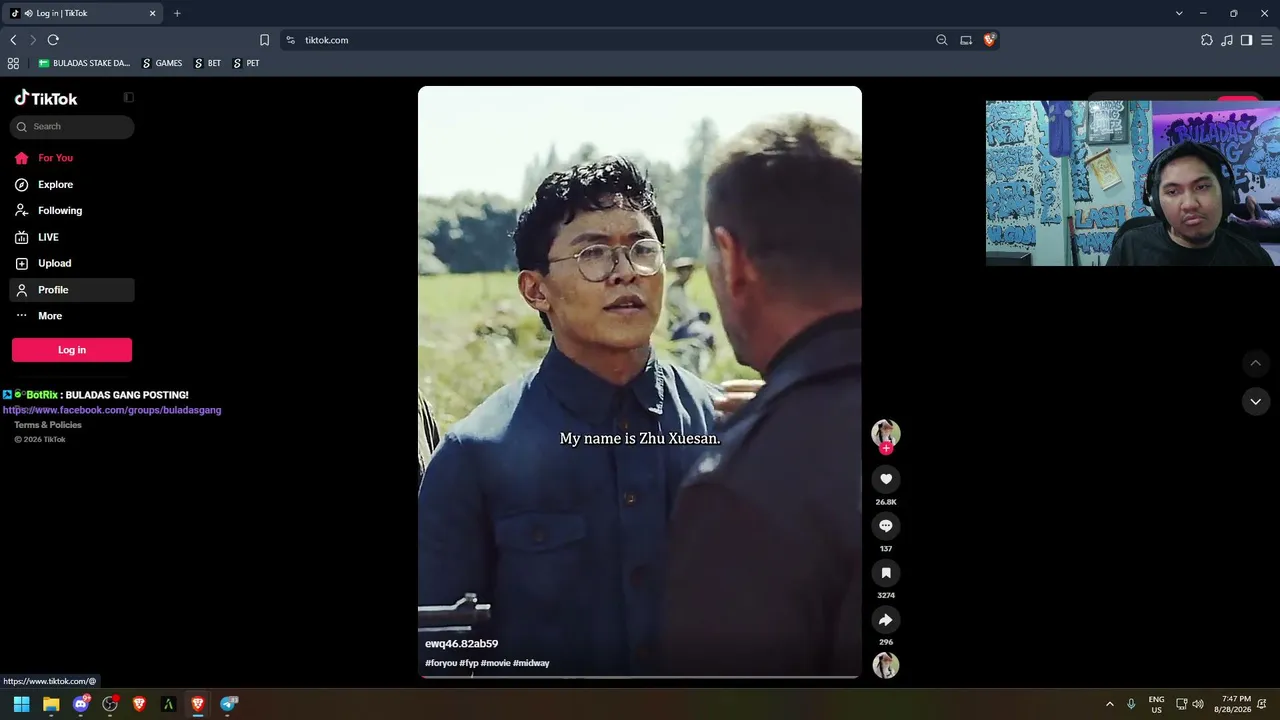Toggle the browser sidebar panel
The width and height of the screenshot is (1280, 720).
[x=1246, y=40]
